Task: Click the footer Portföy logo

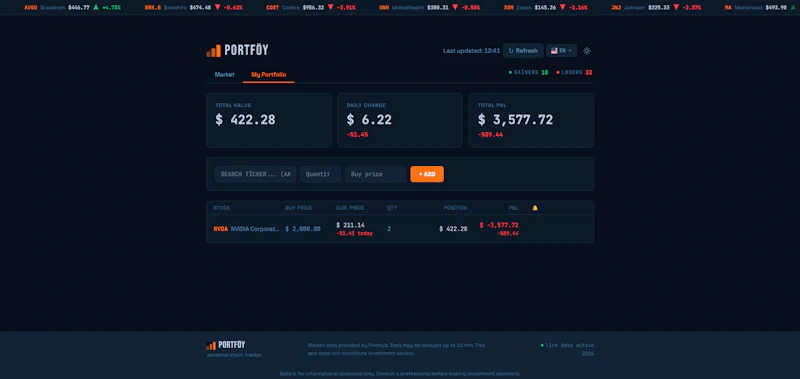Action: click(226, 345)
